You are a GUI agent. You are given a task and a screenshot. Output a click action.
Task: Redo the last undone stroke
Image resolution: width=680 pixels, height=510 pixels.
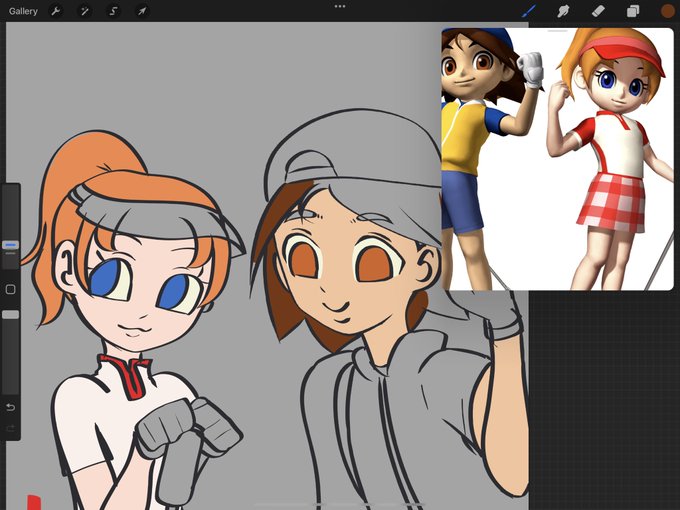(10, 428)
